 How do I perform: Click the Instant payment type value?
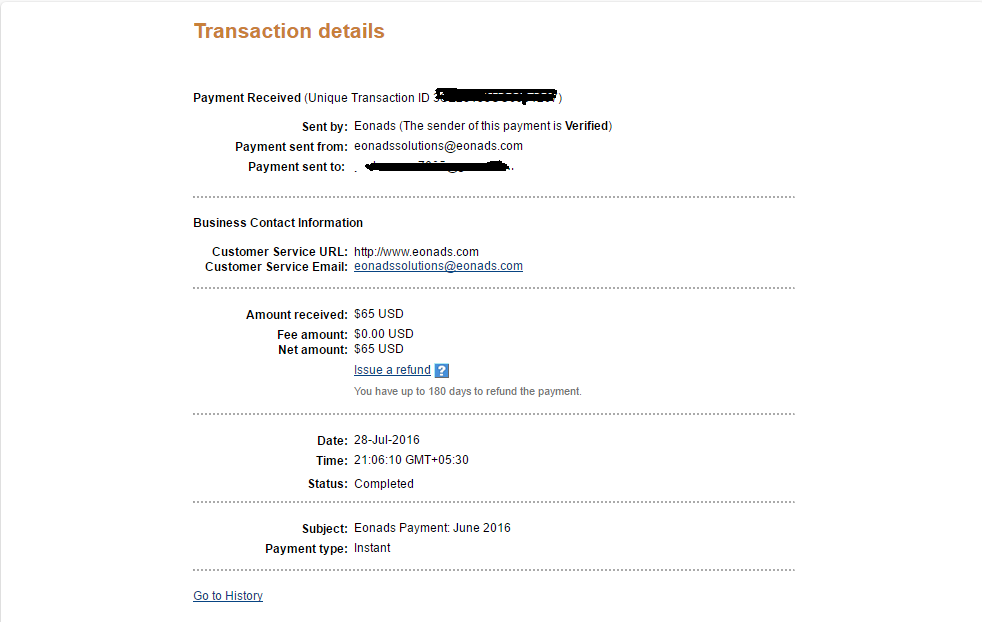(372, 548)
